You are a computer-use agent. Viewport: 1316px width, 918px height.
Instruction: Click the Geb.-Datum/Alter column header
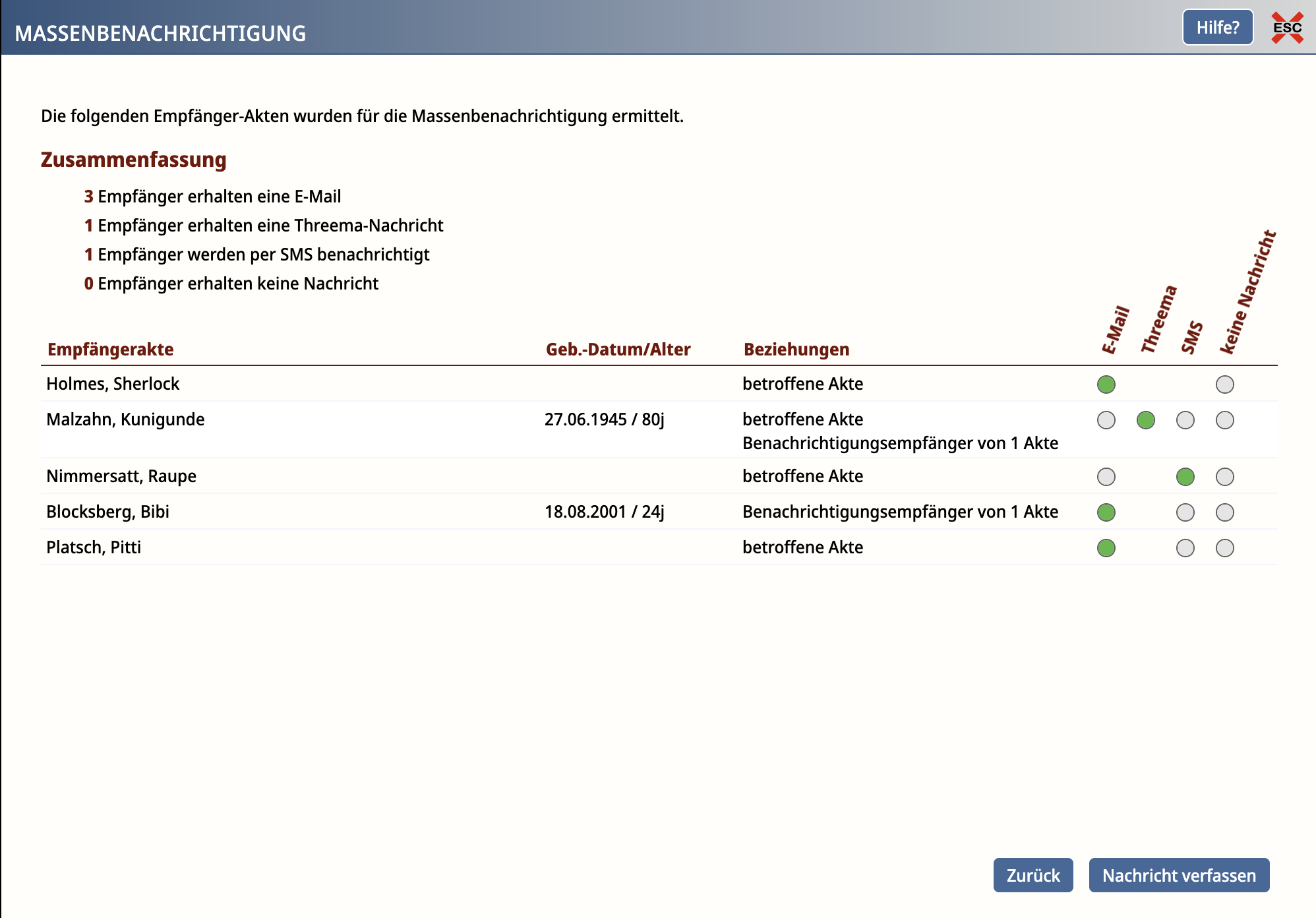point(618,350)
